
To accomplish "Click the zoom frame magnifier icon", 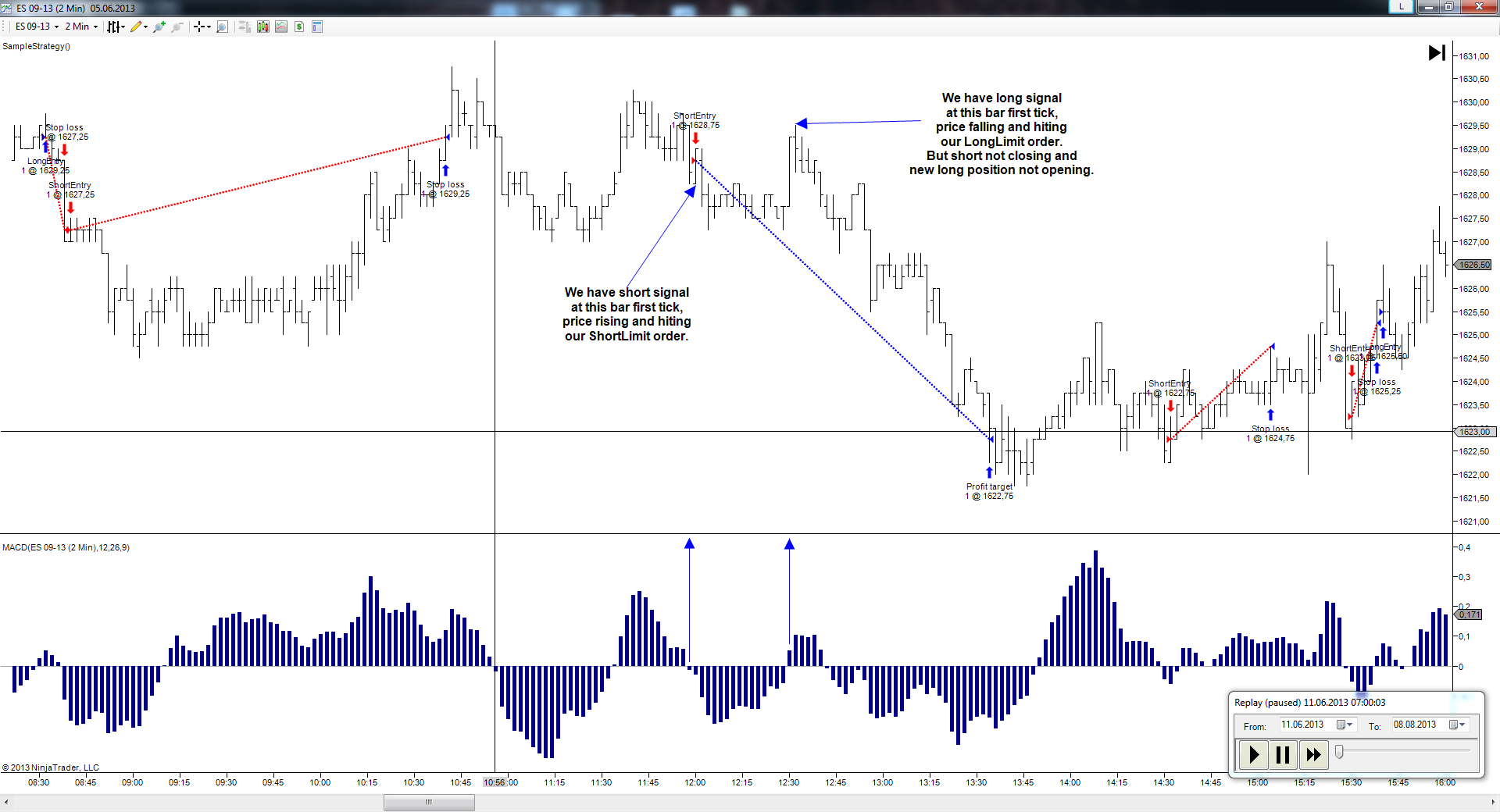I will 222,27.
